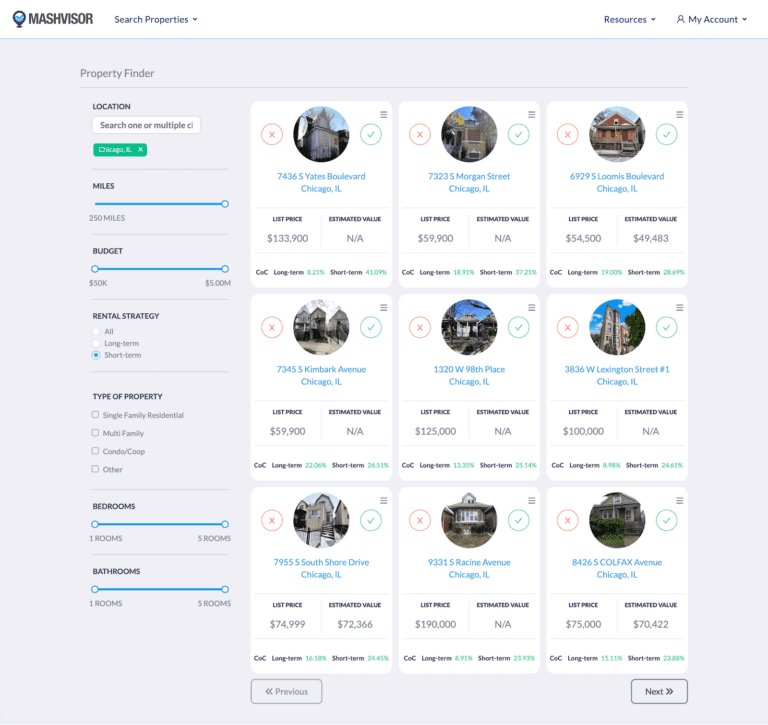This screenshot has width=768, height=725.
Task: Check the Single Family Residential box
Action: (96, 415)
